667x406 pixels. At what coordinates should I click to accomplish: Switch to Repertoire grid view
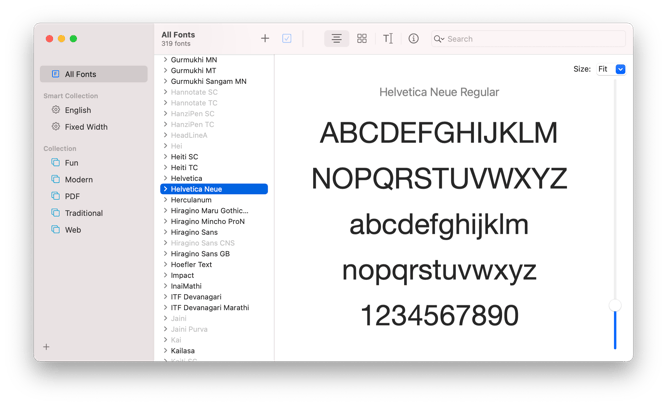(362, 38)
